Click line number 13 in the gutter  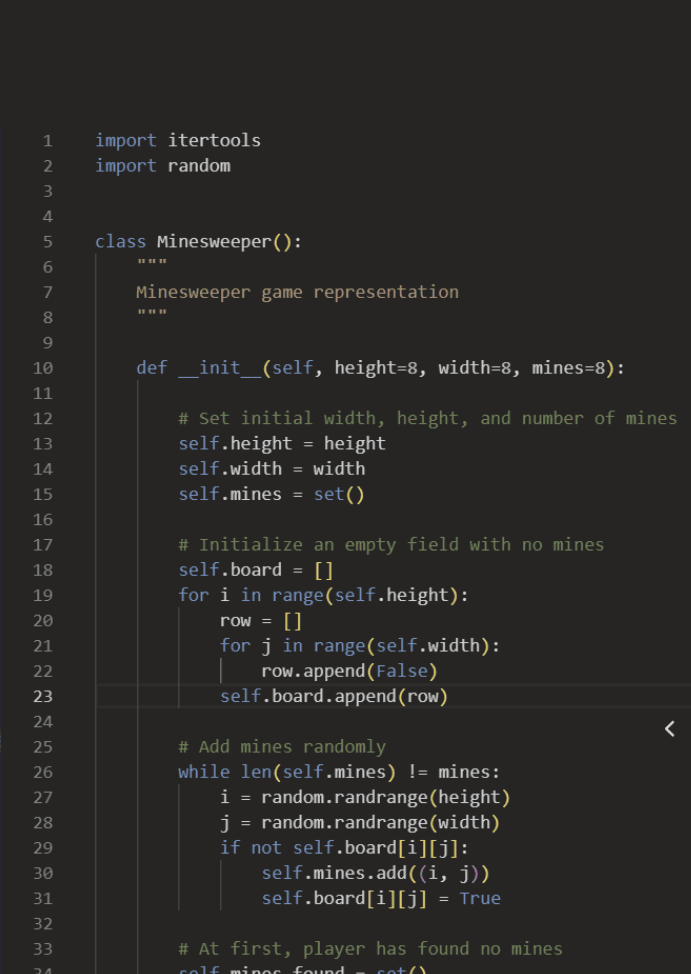click(x=43, y=444)
